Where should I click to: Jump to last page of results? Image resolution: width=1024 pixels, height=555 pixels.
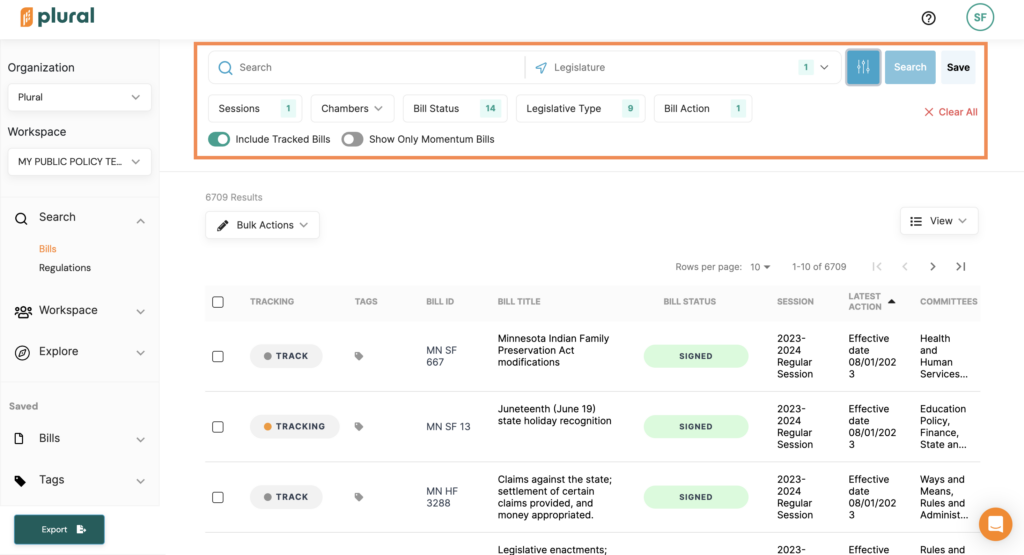[960, 267]
